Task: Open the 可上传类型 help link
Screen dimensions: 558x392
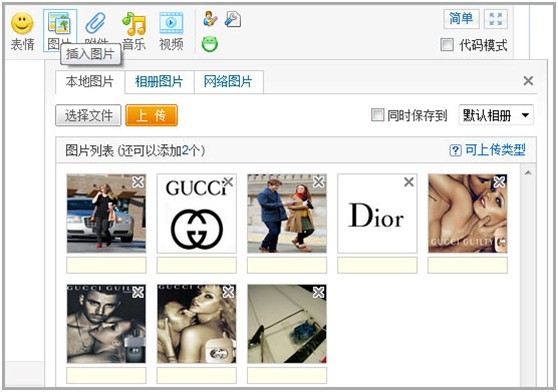Action: point(495,150)
